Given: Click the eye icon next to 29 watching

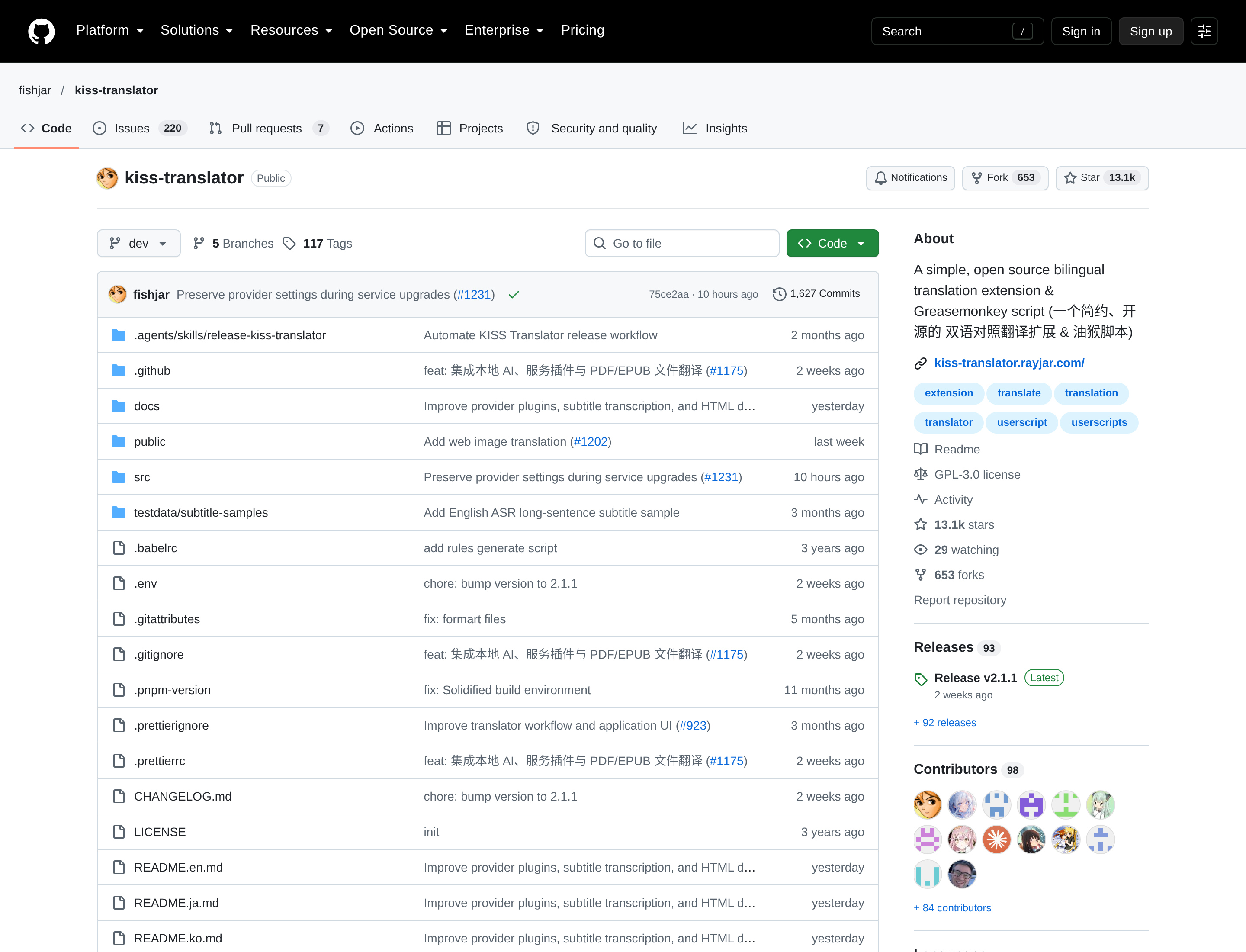Looking at the screenshot, I should 921,550.
